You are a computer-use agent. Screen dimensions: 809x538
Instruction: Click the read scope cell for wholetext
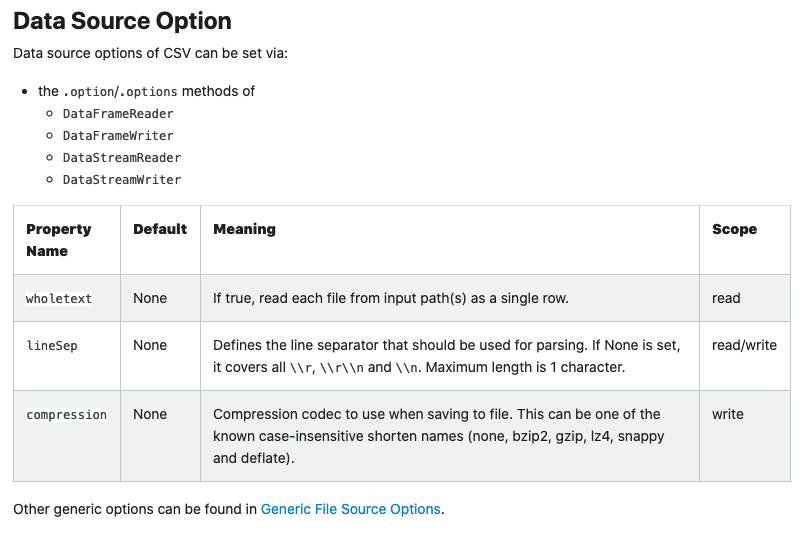click(726, 298)
